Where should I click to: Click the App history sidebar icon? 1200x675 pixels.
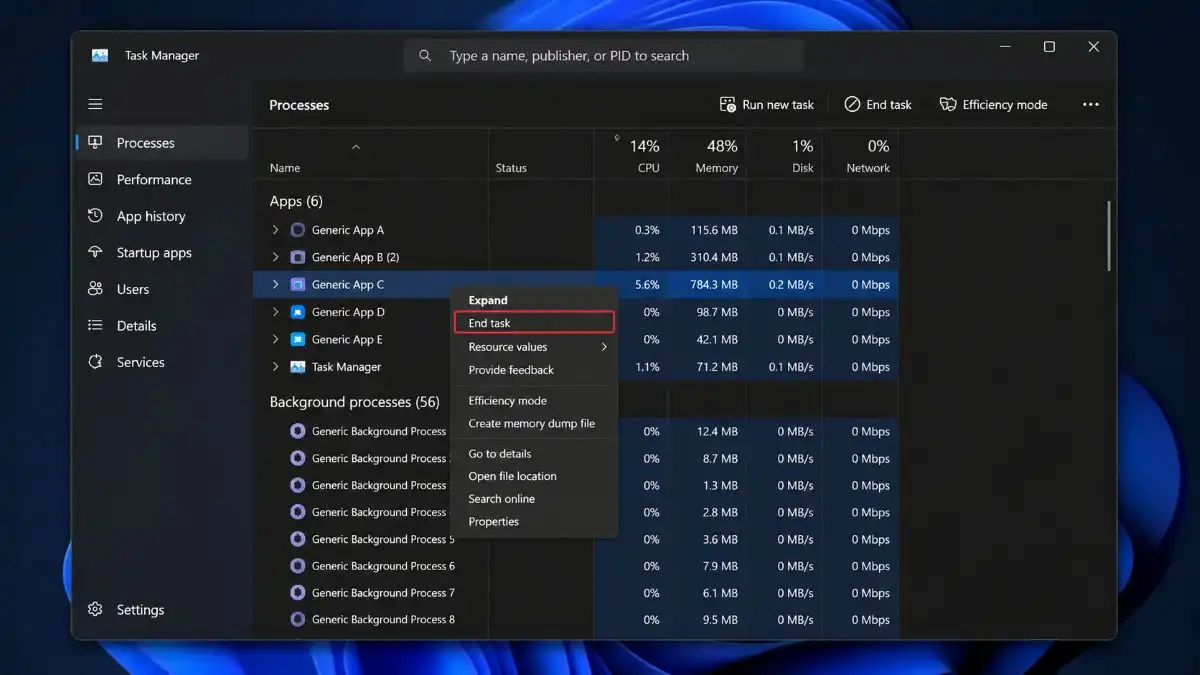95,216
